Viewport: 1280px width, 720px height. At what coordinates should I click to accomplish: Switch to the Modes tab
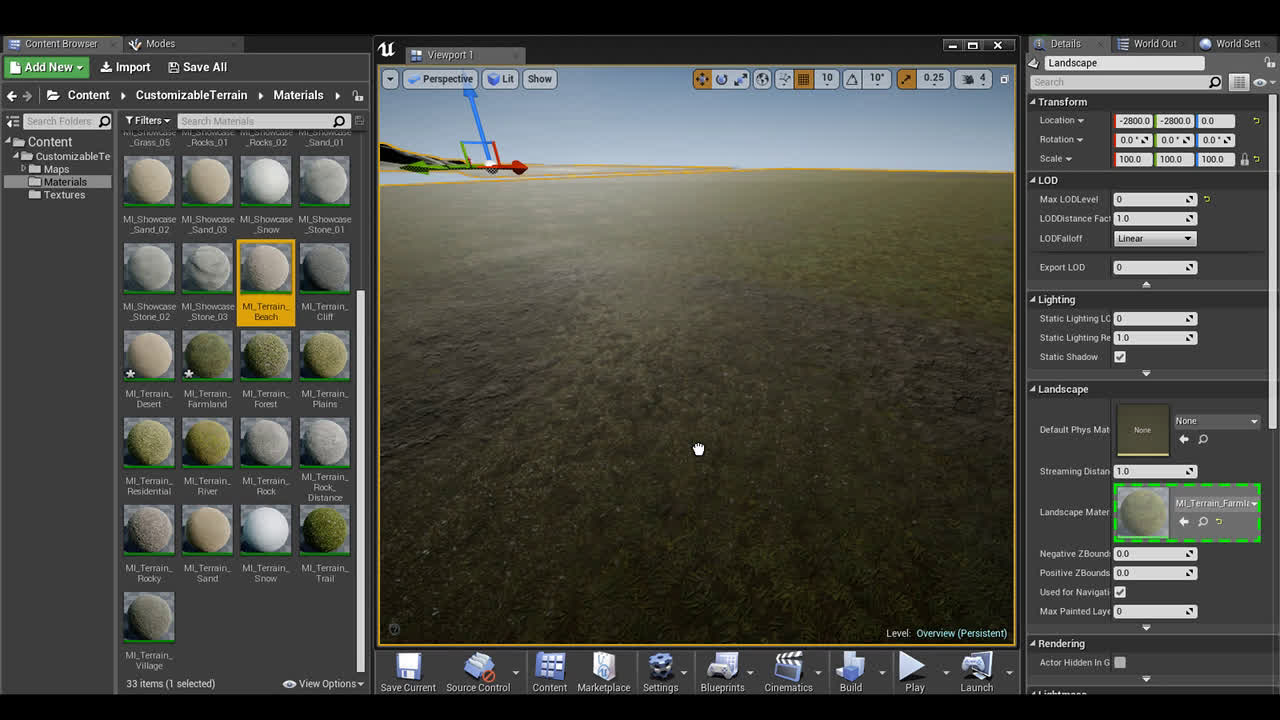point(160,44)
